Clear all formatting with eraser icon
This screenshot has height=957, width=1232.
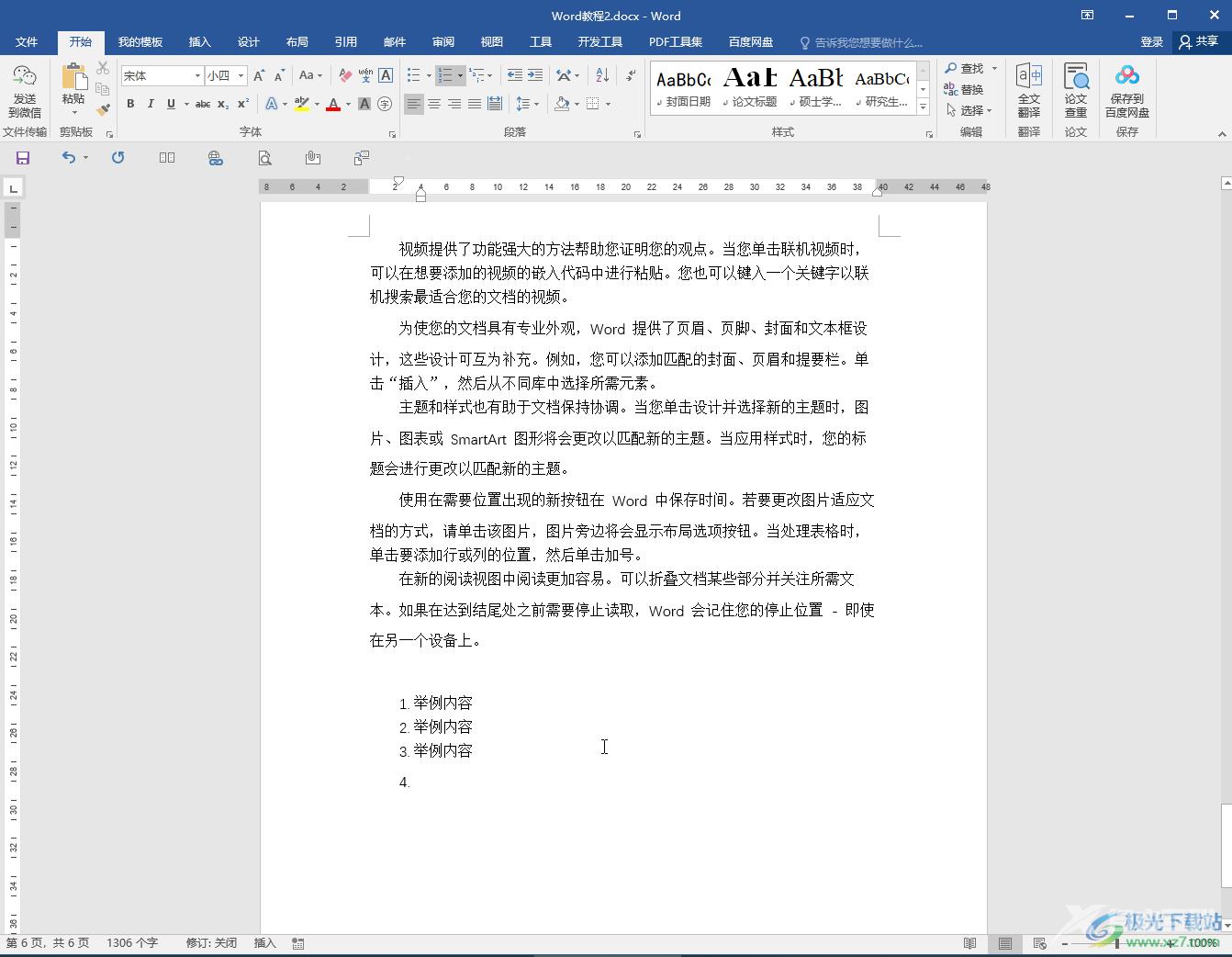click(x=345, y=75)
